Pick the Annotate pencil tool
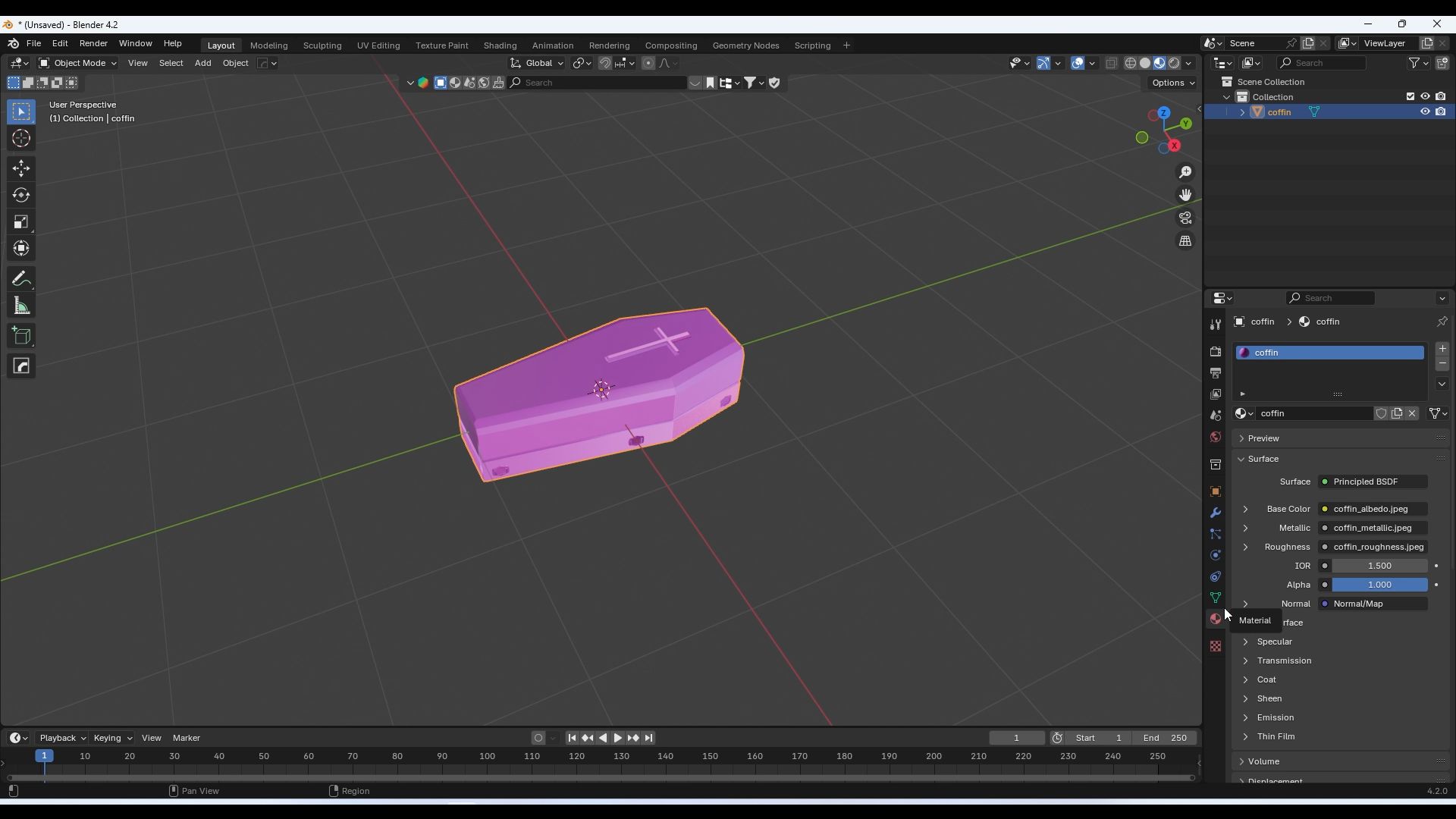The width and height of the screenshot is (1456, 819). (21, 280)
